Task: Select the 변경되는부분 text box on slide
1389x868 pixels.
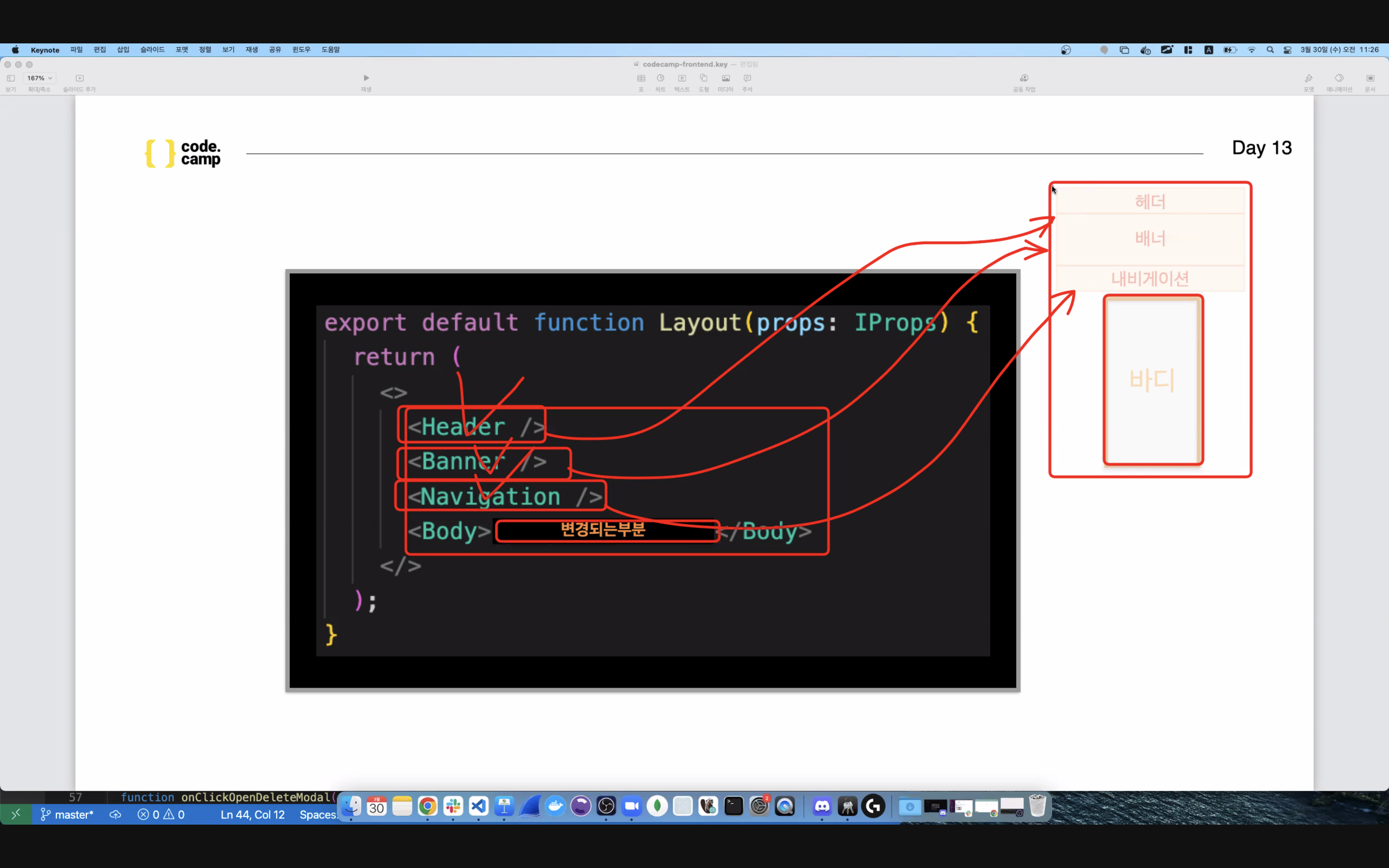Action: click(x=603, y=529)
